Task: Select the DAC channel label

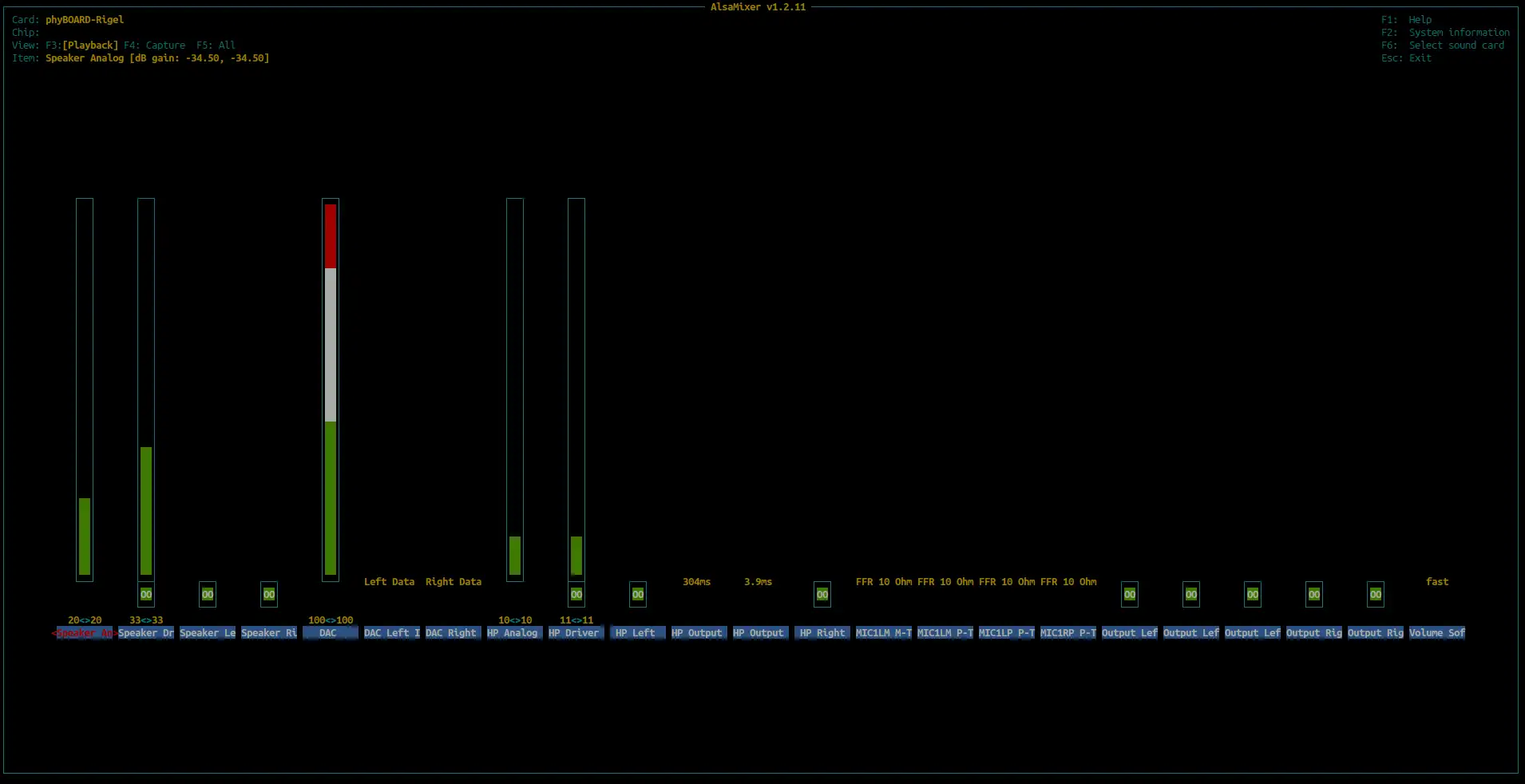Action: [330, 633]
